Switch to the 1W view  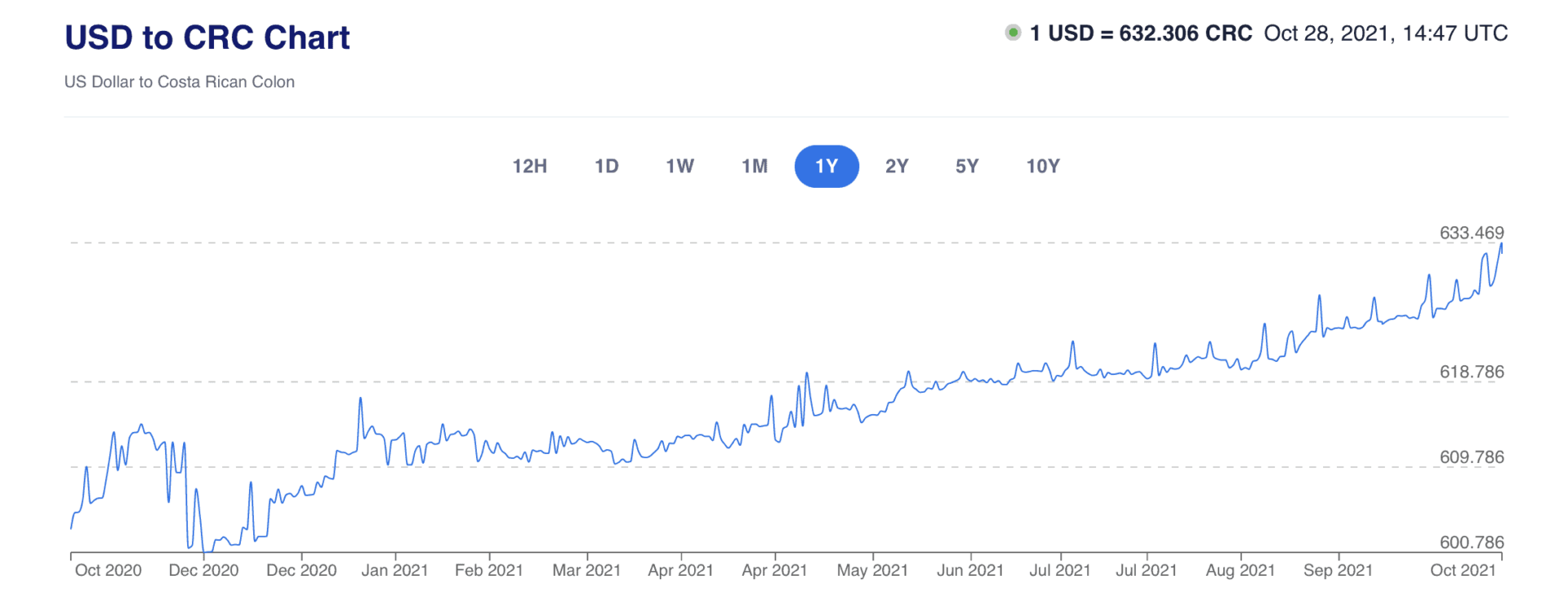click(679, 166)
